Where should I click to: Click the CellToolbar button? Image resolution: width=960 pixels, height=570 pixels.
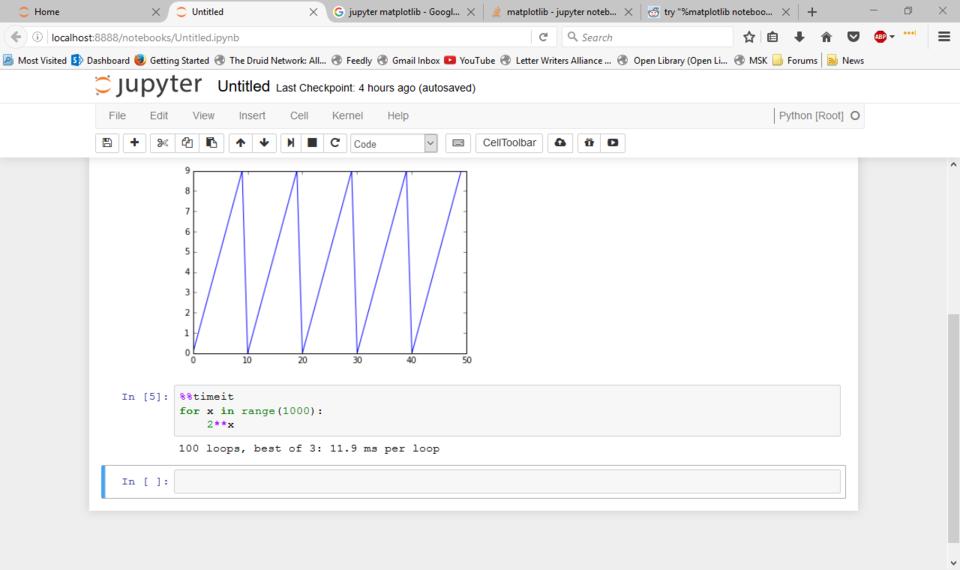click(509, 143)
